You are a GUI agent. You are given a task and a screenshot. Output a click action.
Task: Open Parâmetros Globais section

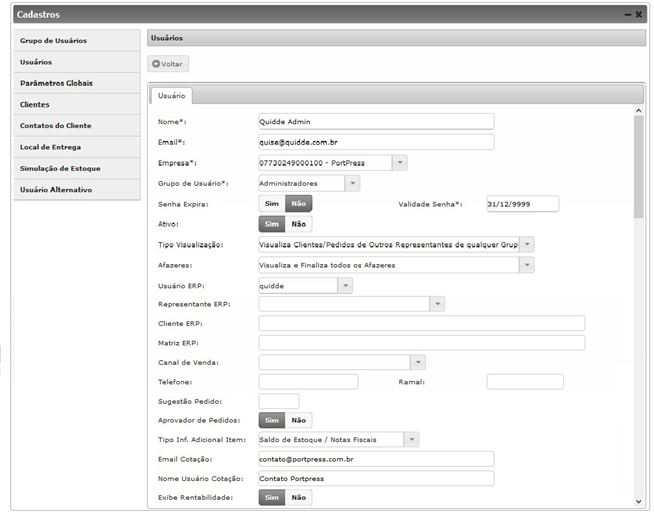tap(77, 83)
